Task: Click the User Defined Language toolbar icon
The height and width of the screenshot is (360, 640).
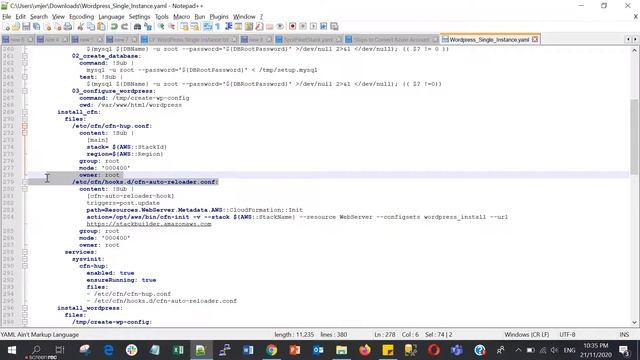Action: pyautogui.click(x=238, y=27)
